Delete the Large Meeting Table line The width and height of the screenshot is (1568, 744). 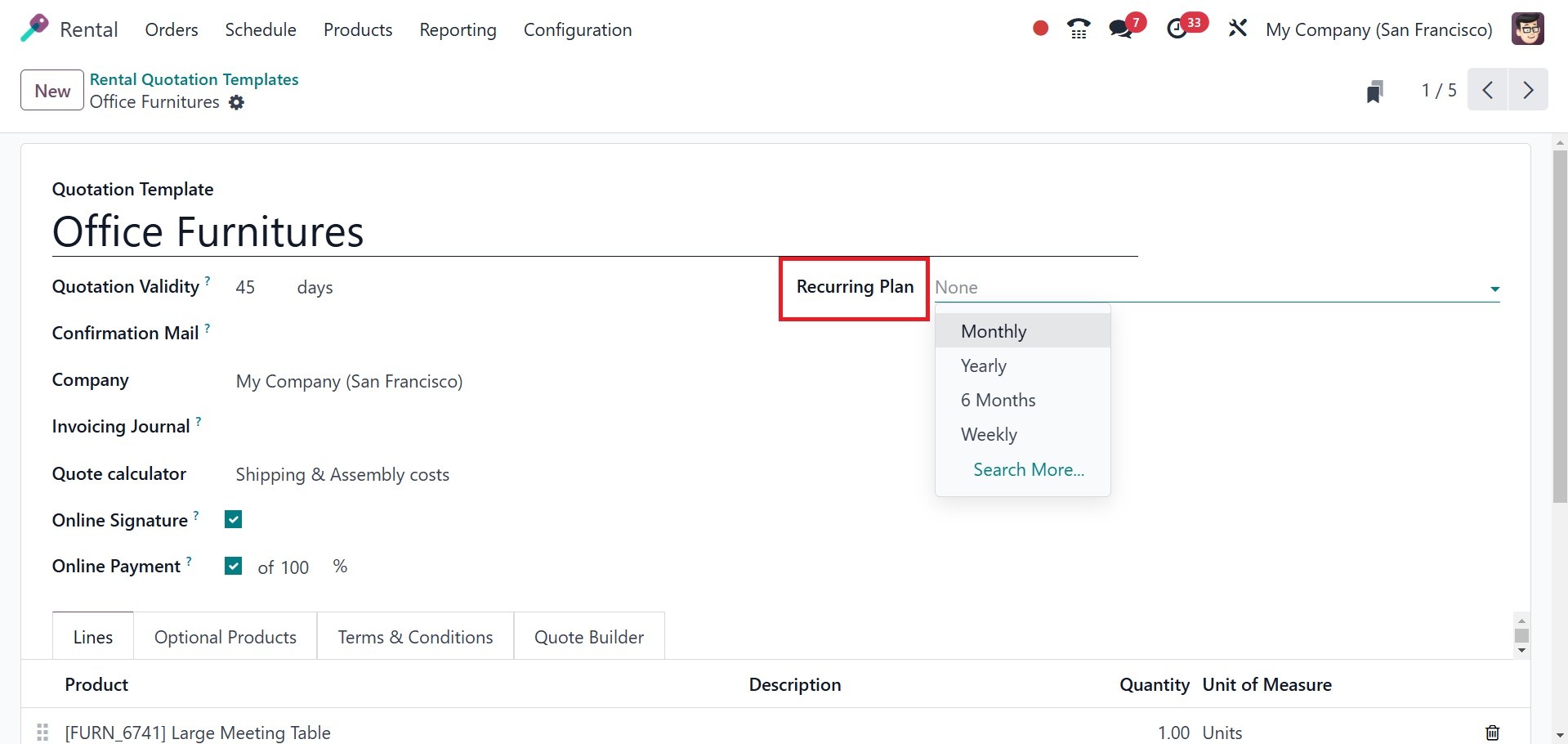(1492, 733)
